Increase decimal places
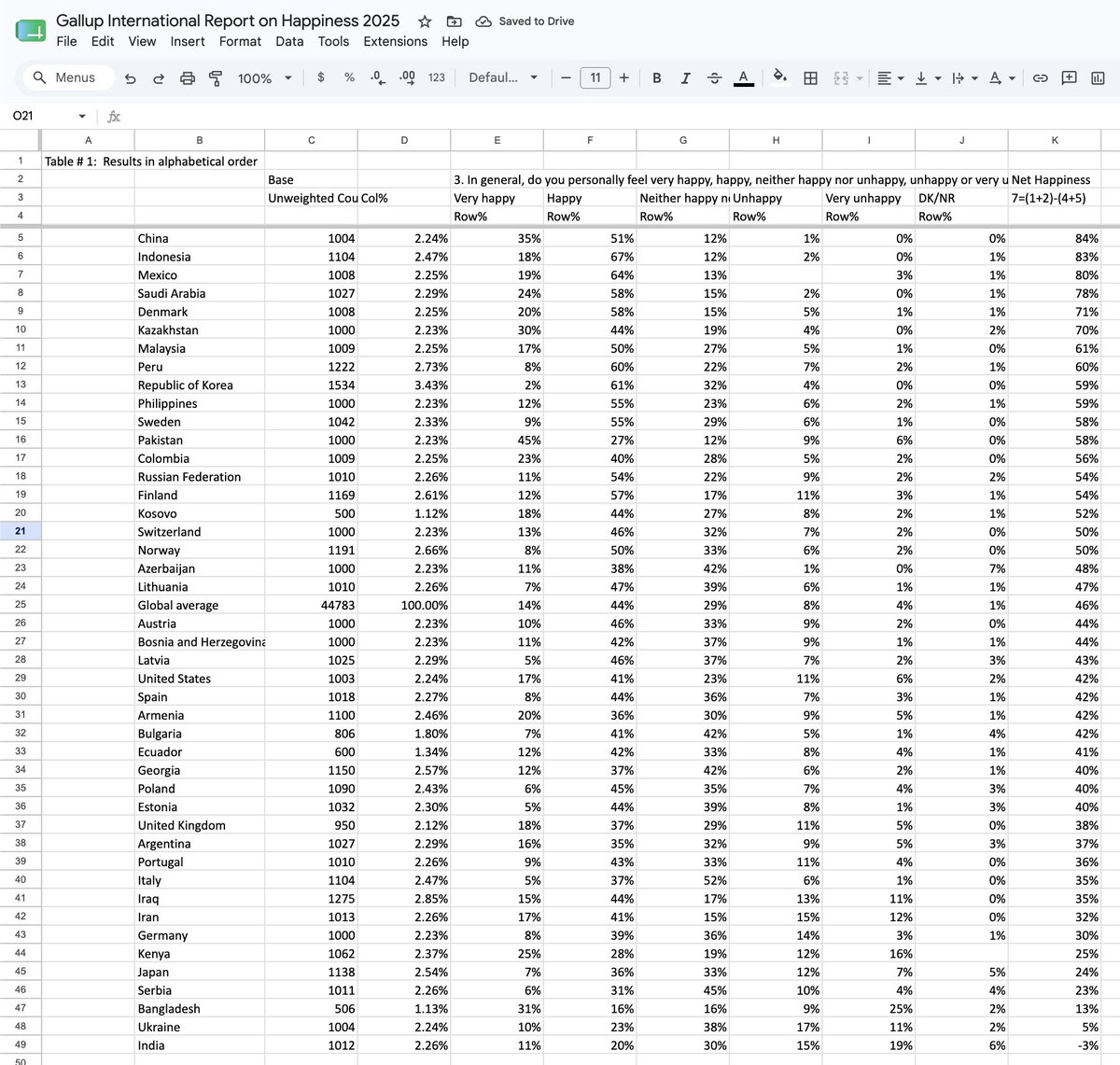1120x1065 pixels. tap(407, 77)
